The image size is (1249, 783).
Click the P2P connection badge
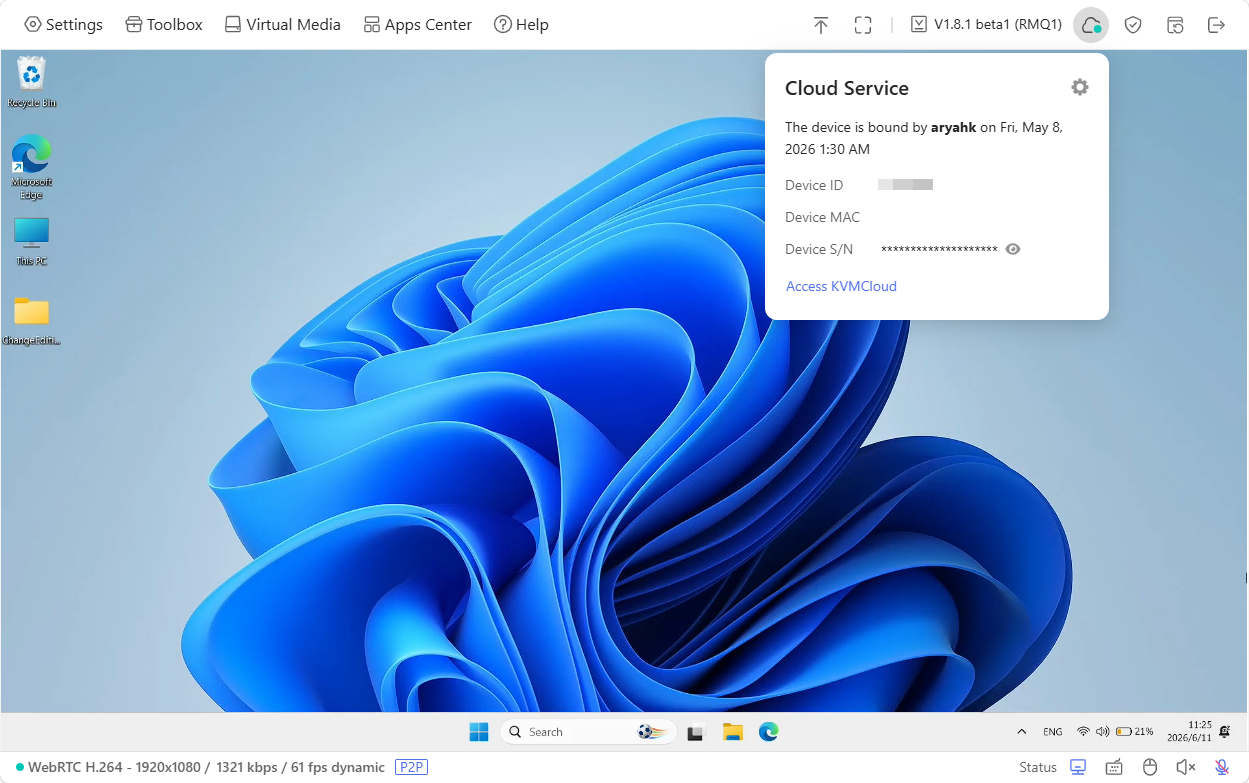pos(411,767)
